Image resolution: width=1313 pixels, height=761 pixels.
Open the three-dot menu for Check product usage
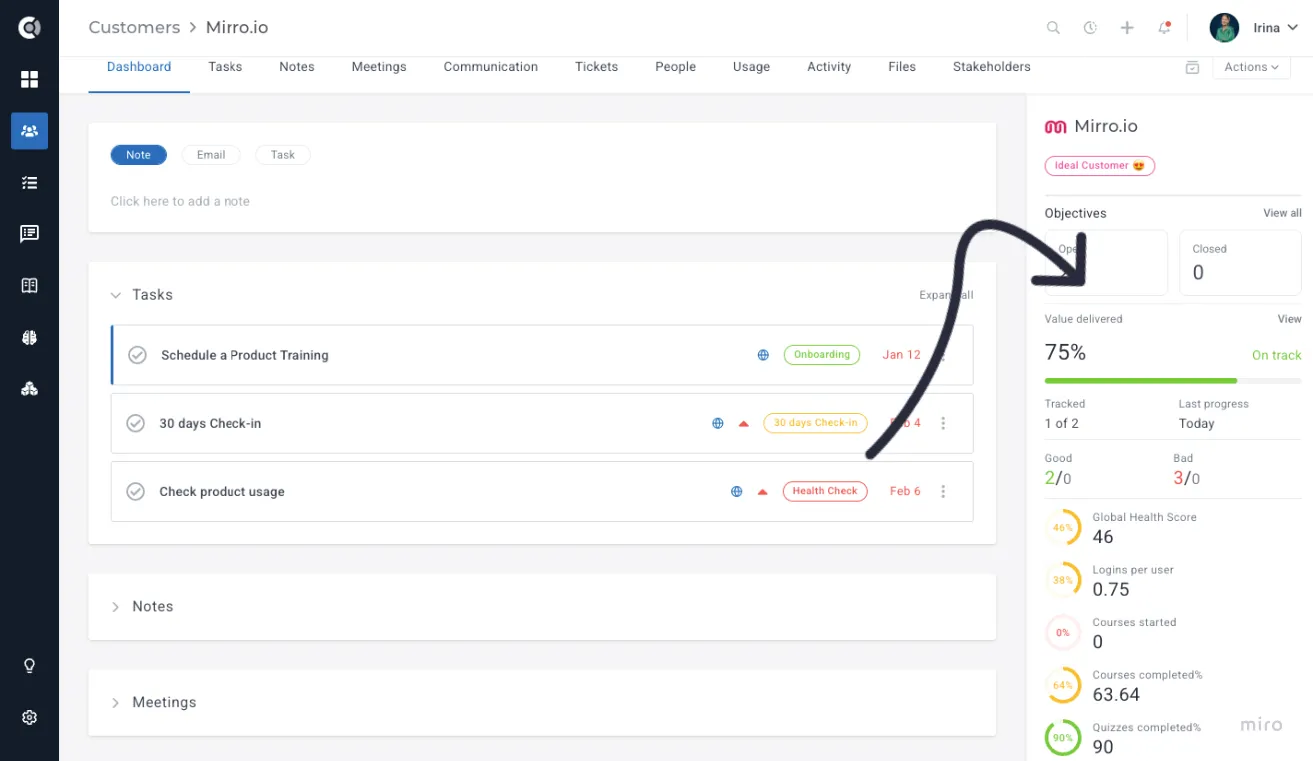[943, 491]
